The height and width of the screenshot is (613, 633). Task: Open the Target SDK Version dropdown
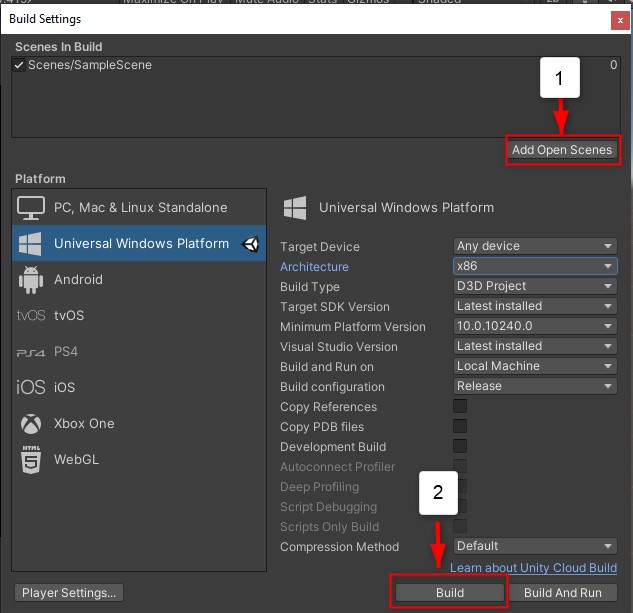click(535, 306)
